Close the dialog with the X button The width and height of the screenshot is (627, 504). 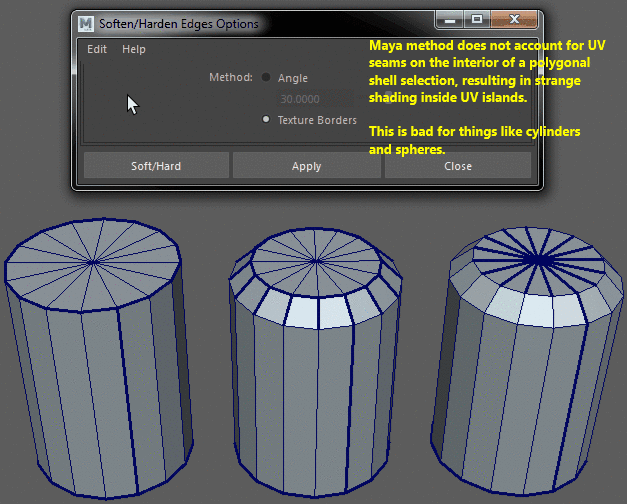click(x=514, y=20)
